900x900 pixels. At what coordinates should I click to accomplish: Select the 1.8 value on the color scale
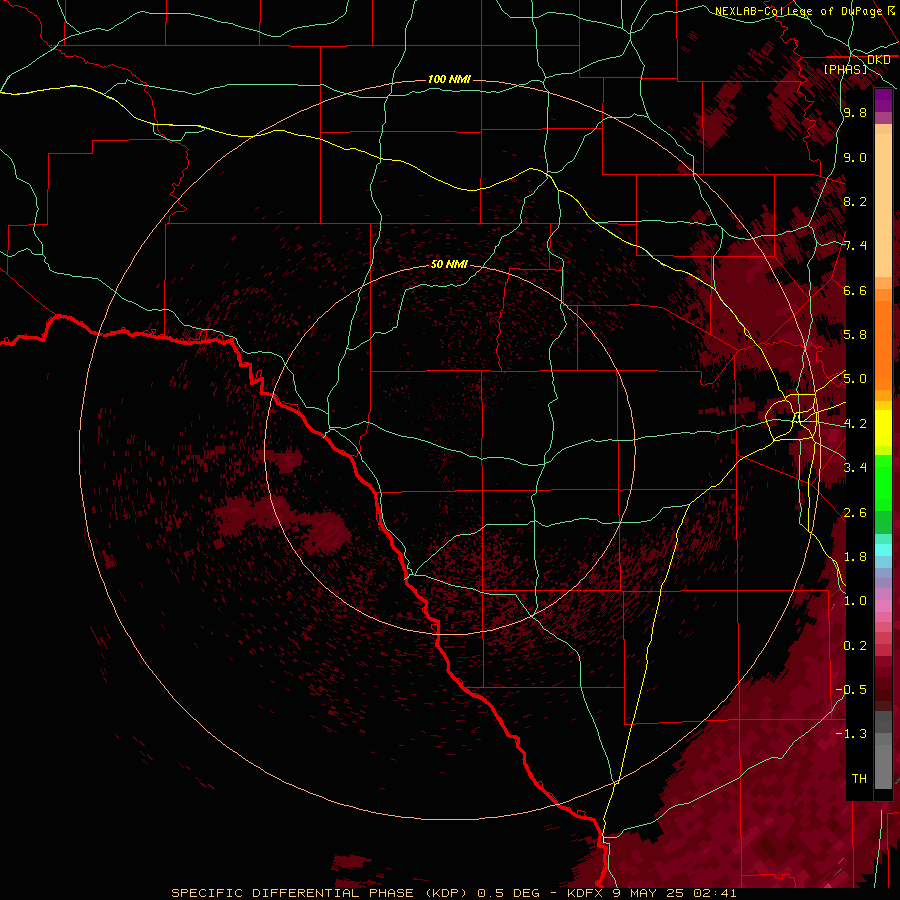[x=855, y=557]
